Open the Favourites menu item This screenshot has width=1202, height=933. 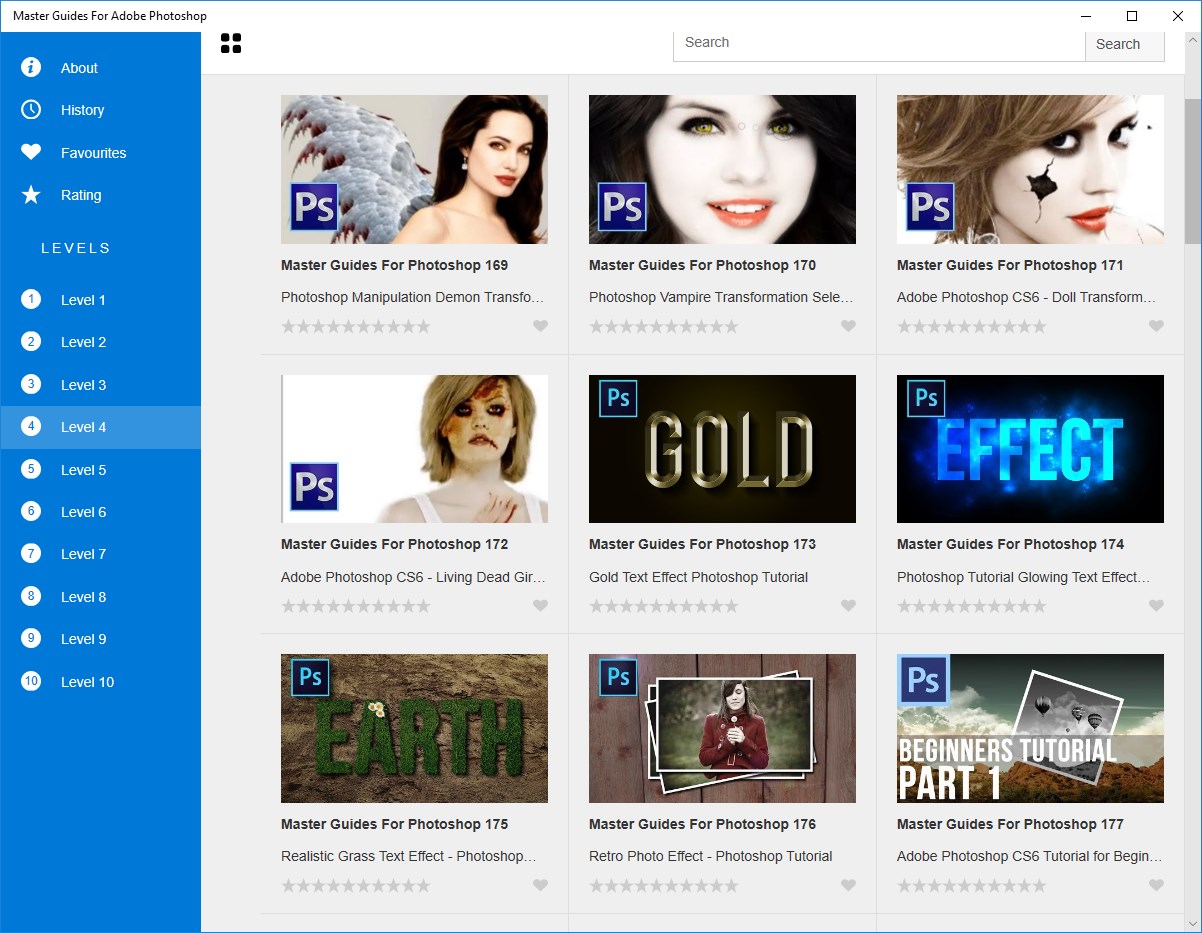pos(100,153)
